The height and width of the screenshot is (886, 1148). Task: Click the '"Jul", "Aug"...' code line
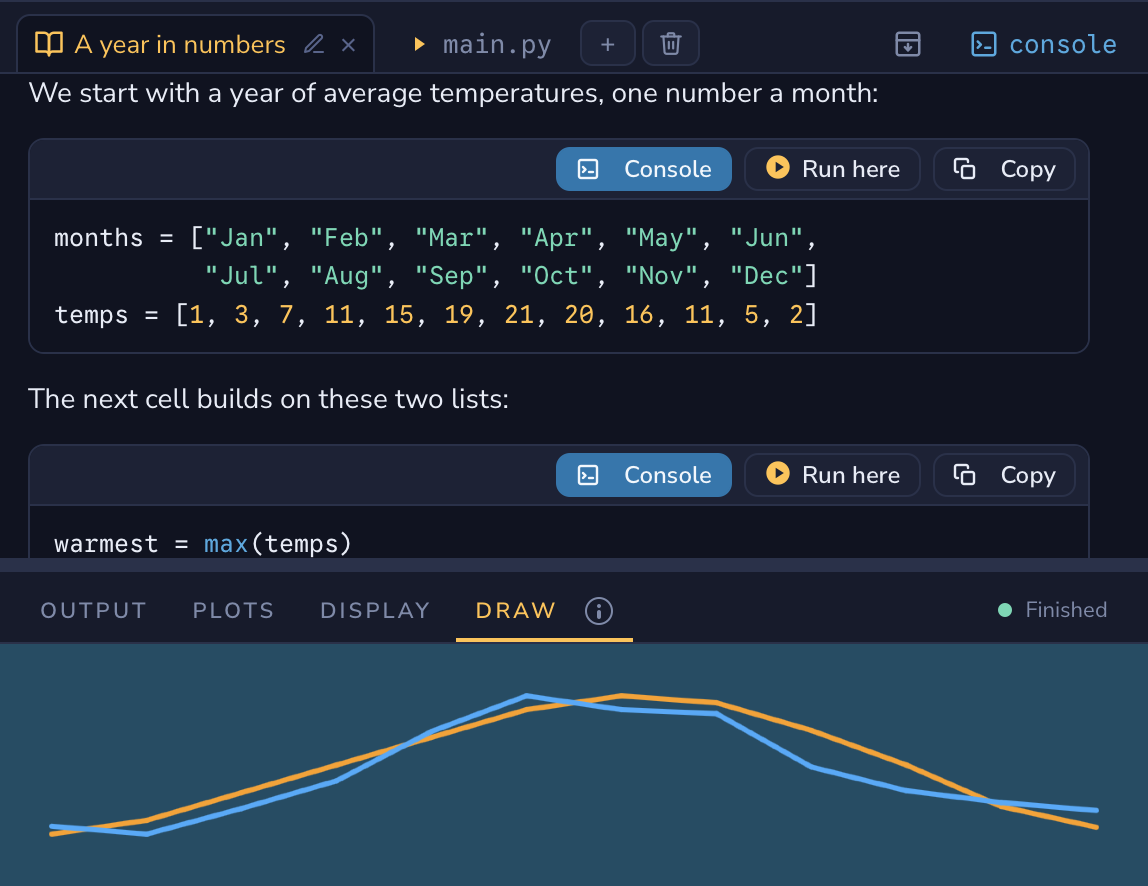point(510,276)
